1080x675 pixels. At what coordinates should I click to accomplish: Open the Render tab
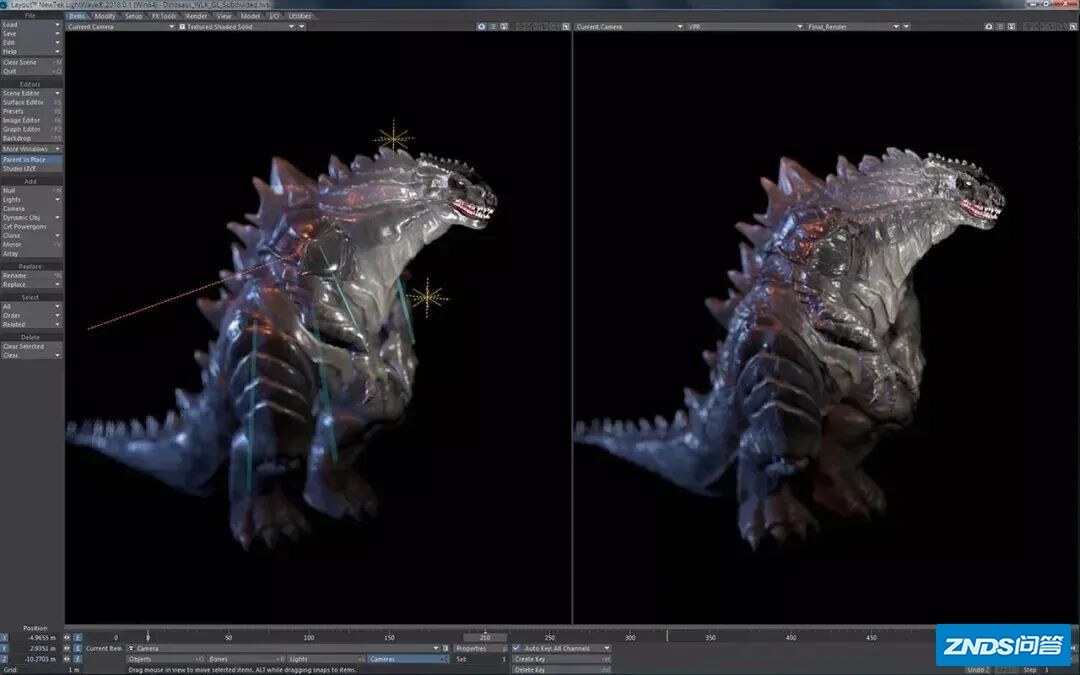coord(196,16)
